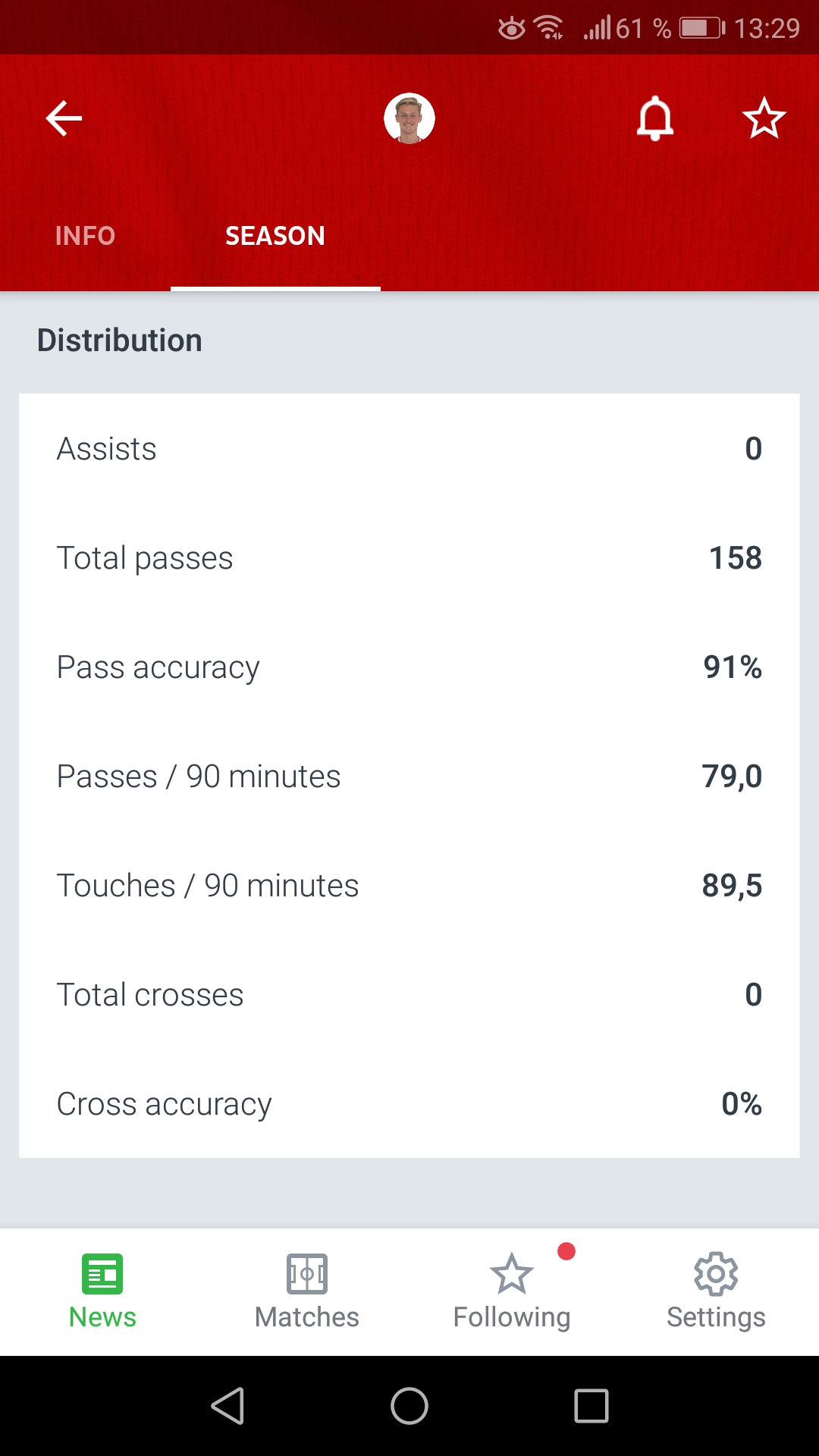The width and height of the screenshot is (819, 1456).
Task: Enable notifications with the bell icon
Action: click(x=655, y=118)
